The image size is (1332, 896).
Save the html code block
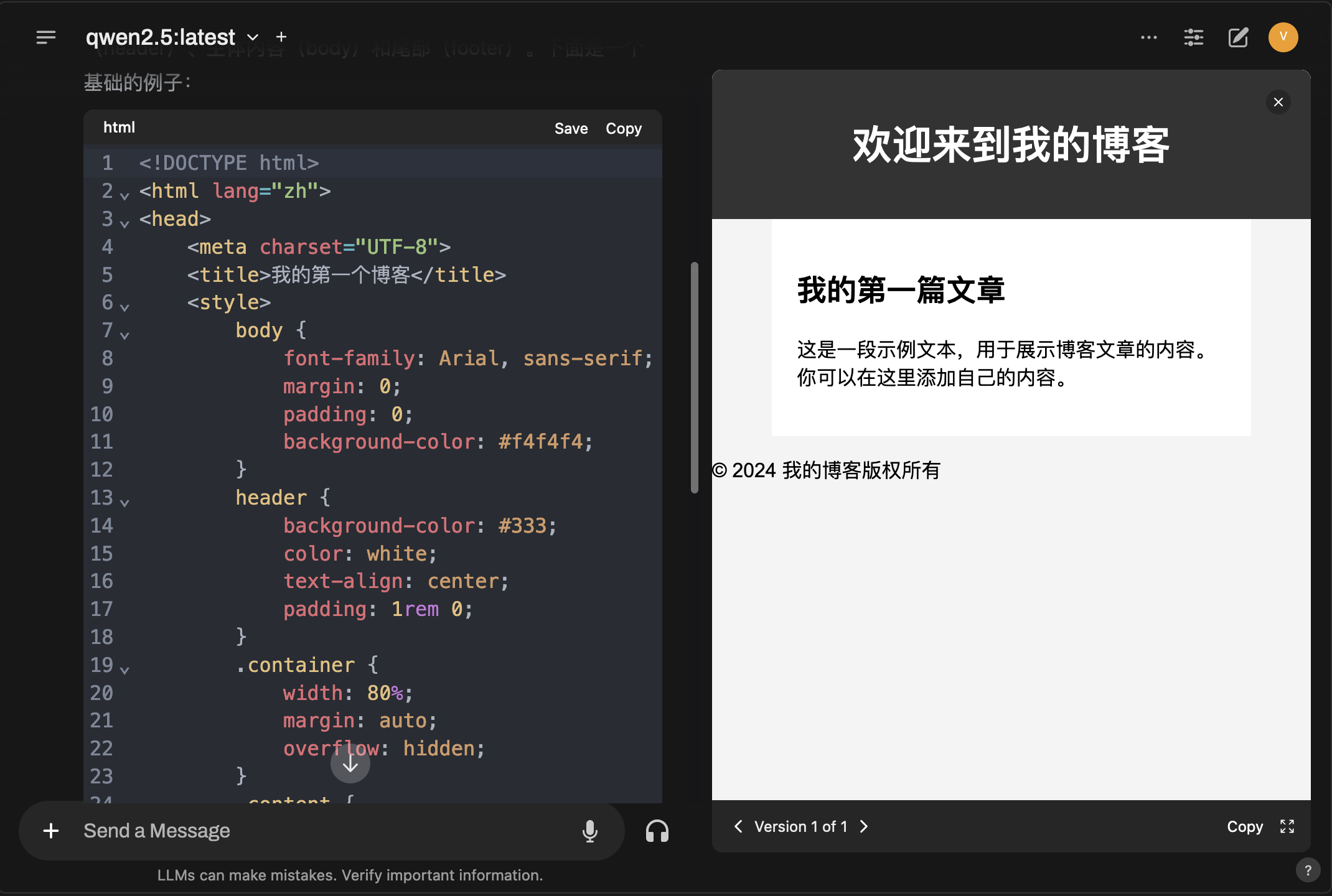pos(571,129)
